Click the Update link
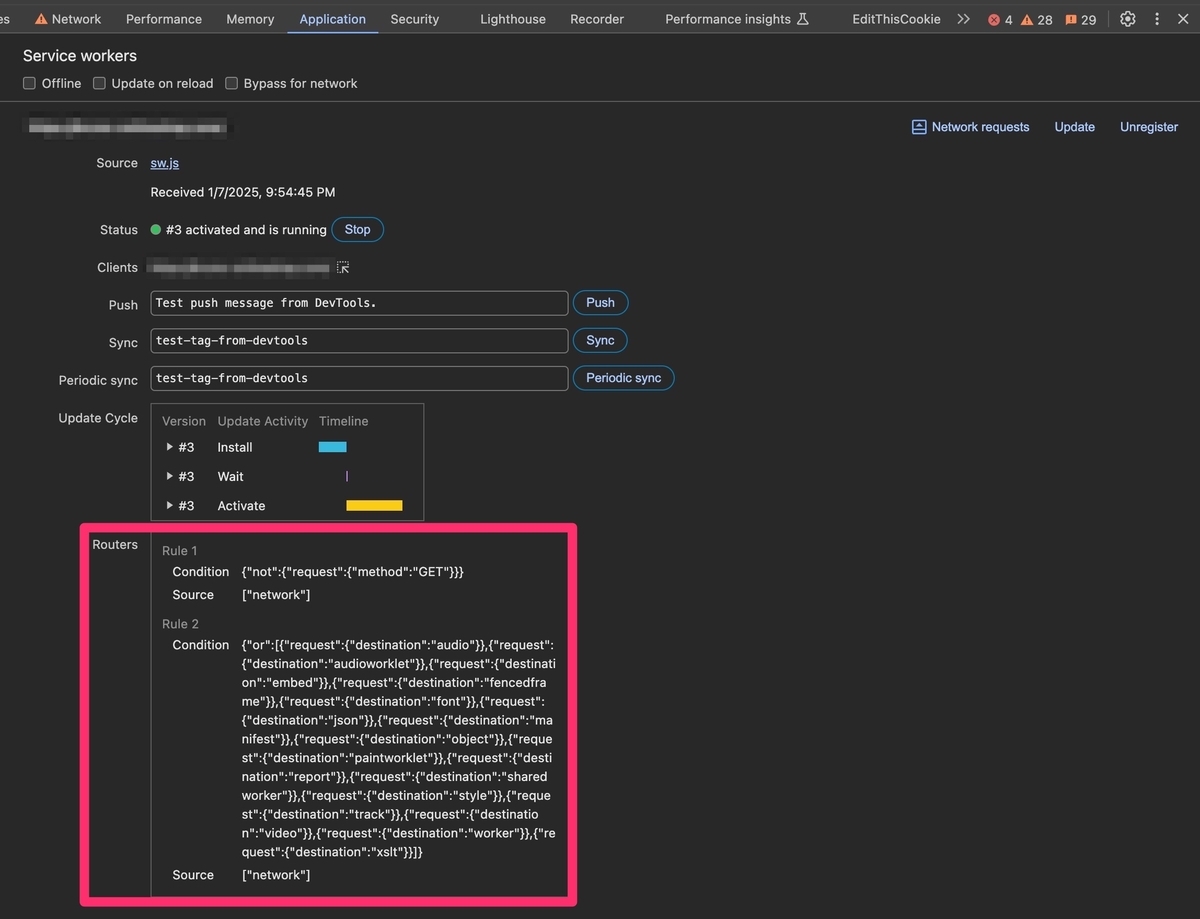This screenshot has height=919, width=1200. [x=1075, y=127]
